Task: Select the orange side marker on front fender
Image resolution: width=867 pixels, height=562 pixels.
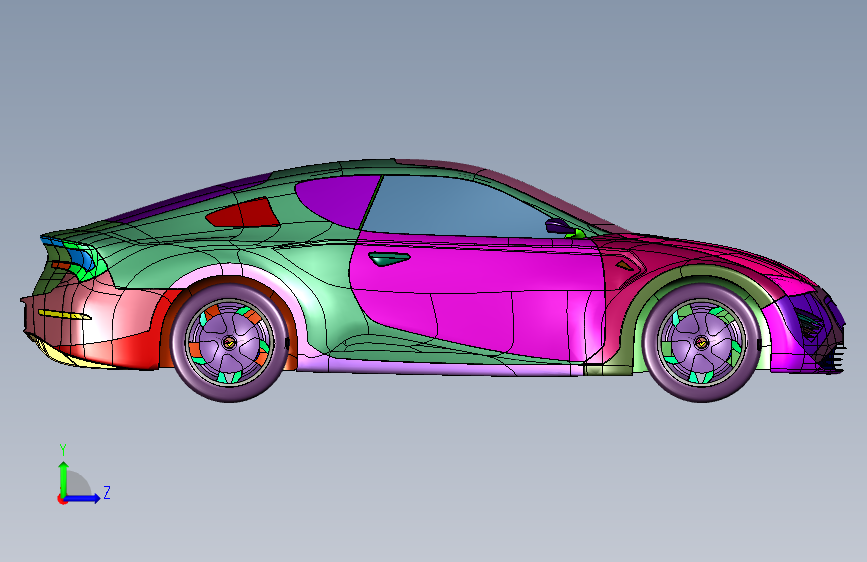Action: pyautogui.click(x=625, y=266)
